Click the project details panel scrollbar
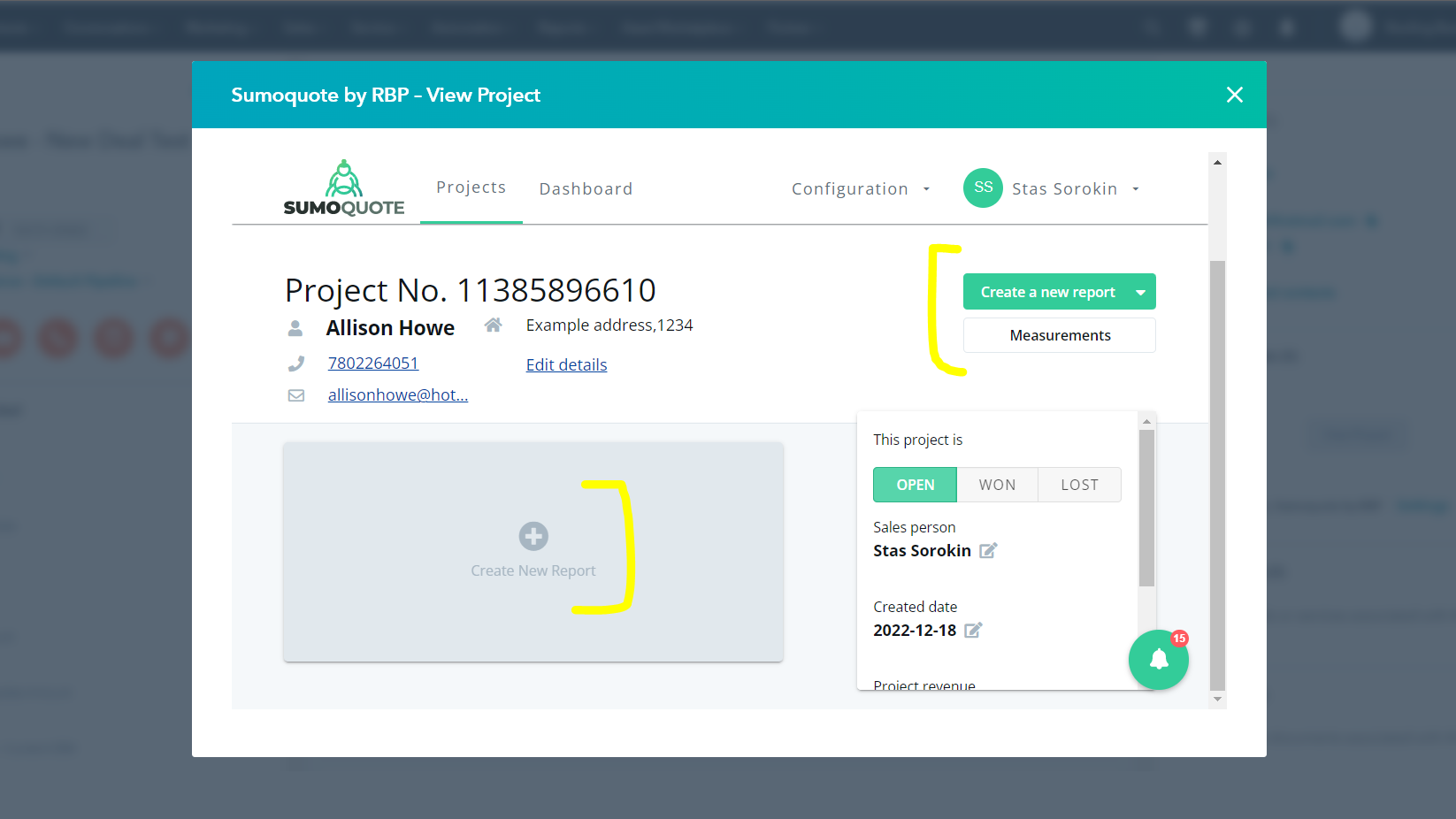The height and width of the screenshot is (819, 1456). 1146,509
